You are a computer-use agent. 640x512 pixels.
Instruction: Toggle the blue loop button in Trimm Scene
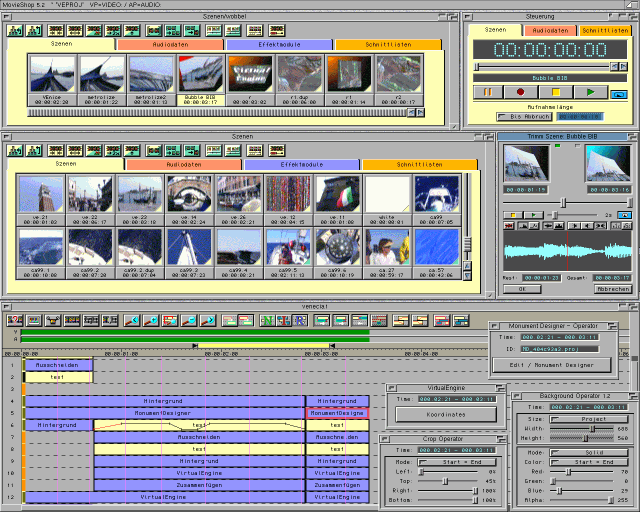[x=625, y=214]
